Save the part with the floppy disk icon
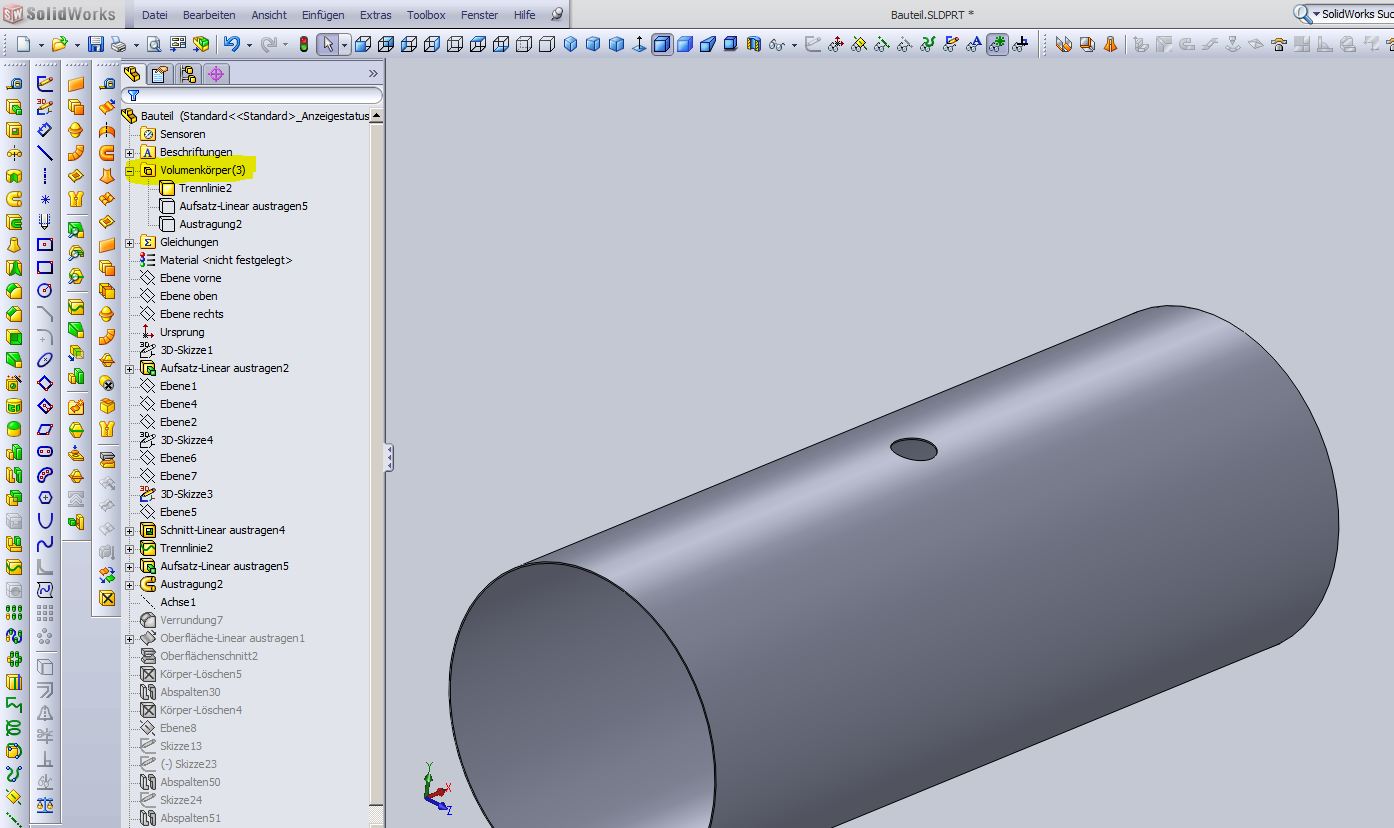This screenshot has height=828, width=1394. click(96, 45)
